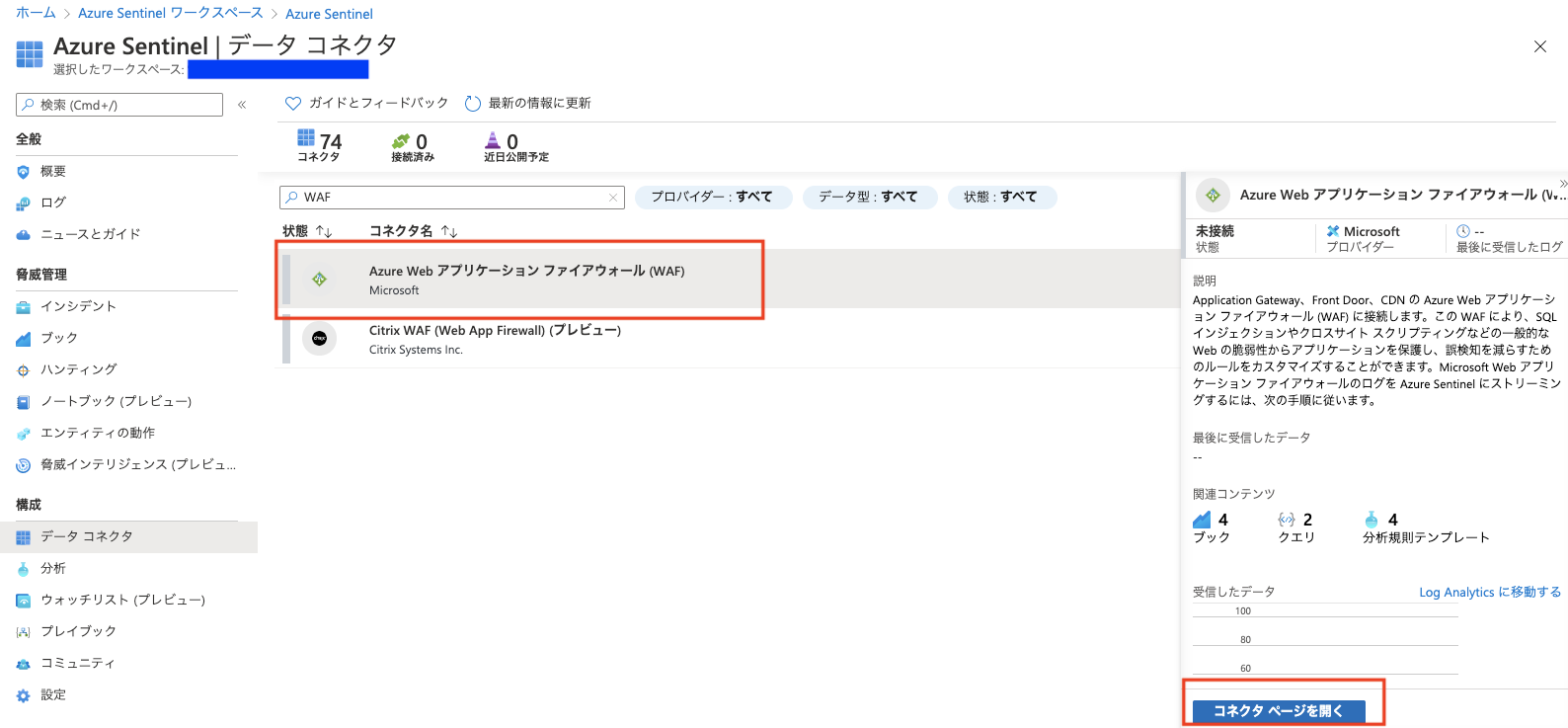Click the refresh icon for 最新の情報に更新
The width and height of the screenshot is (1568, 728).
(473, 103)
